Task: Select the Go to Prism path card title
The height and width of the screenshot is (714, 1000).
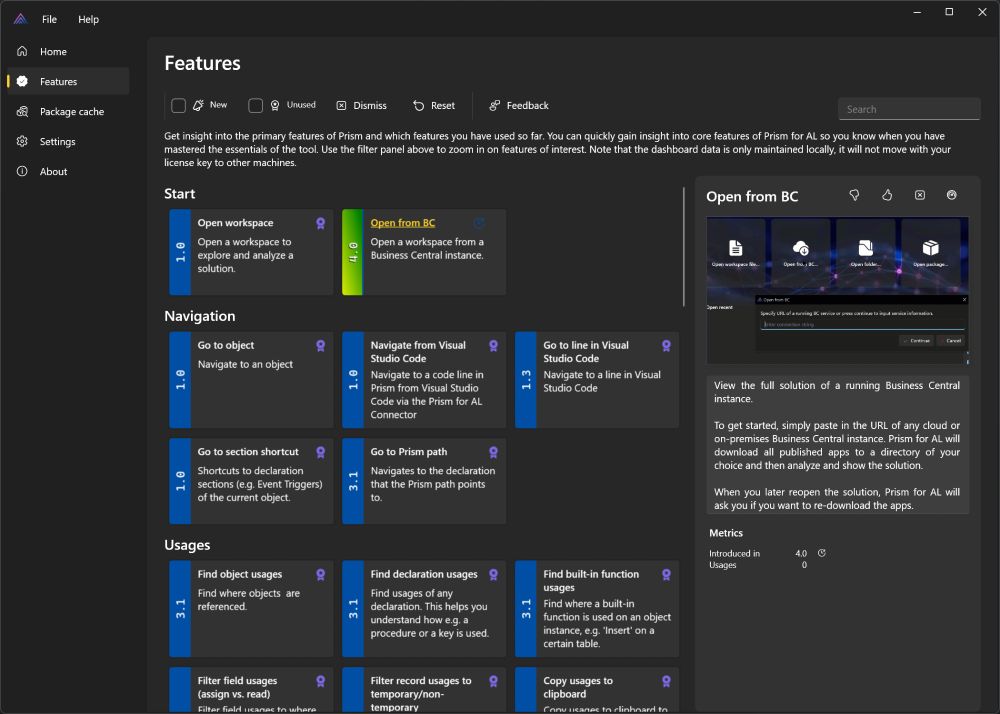Action: (409, 451)
